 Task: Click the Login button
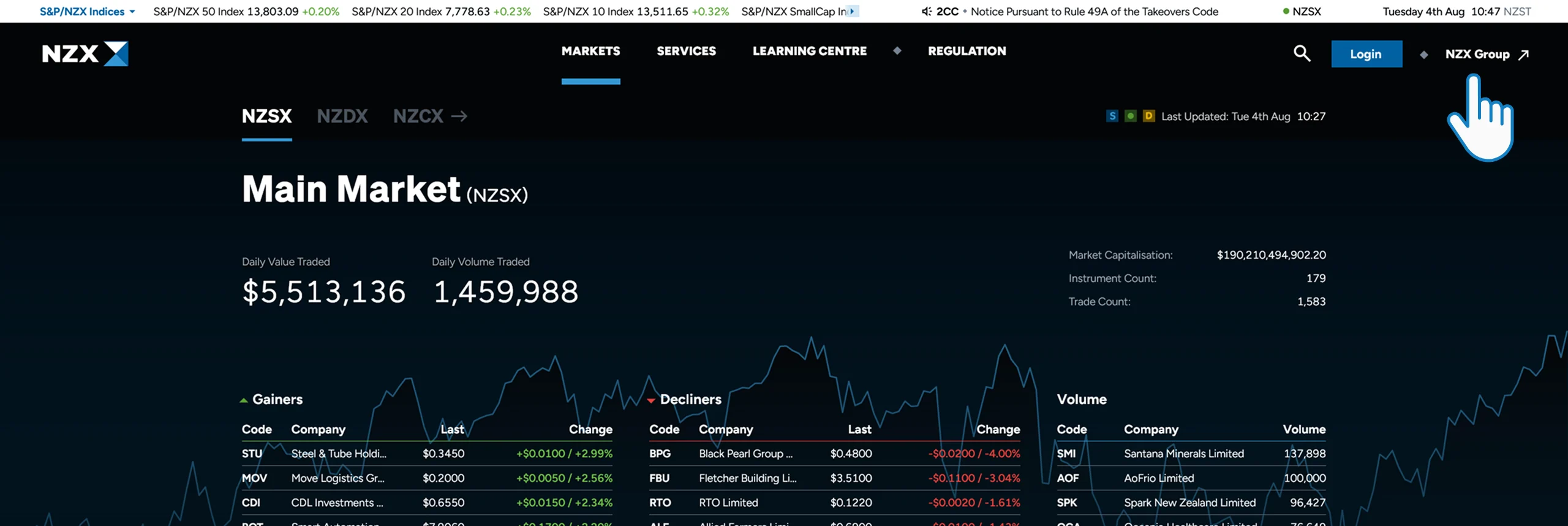(x=1366, y=54)
